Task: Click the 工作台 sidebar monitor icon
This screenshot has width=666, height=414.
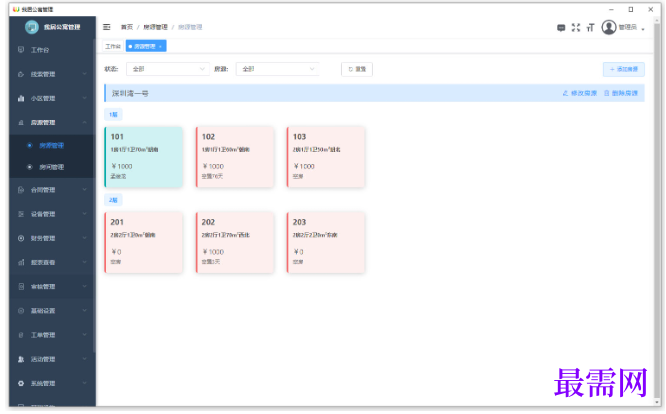Action: 21,50
